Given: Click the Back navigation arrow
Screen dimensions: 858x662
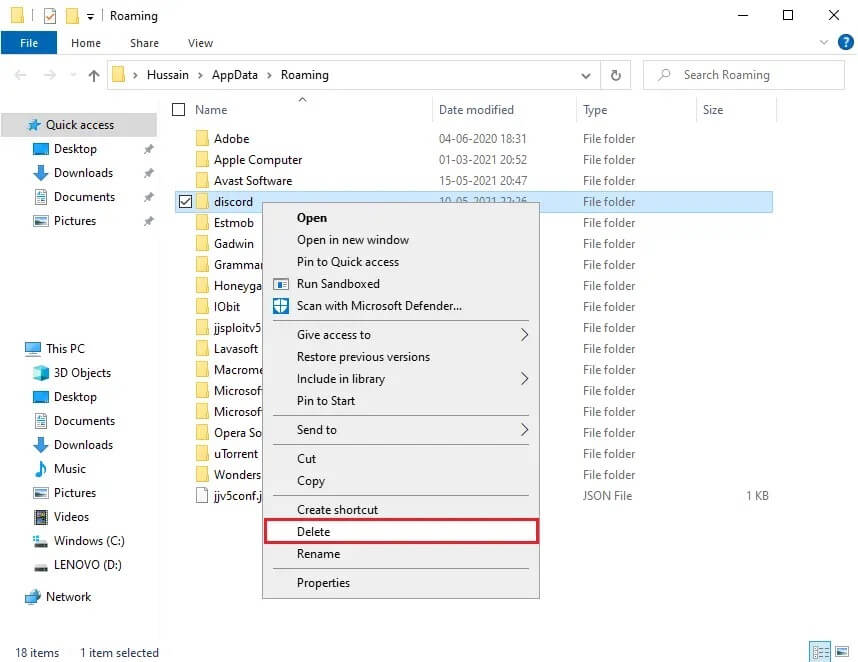Looking at the screenshot, I should point(20,75).
